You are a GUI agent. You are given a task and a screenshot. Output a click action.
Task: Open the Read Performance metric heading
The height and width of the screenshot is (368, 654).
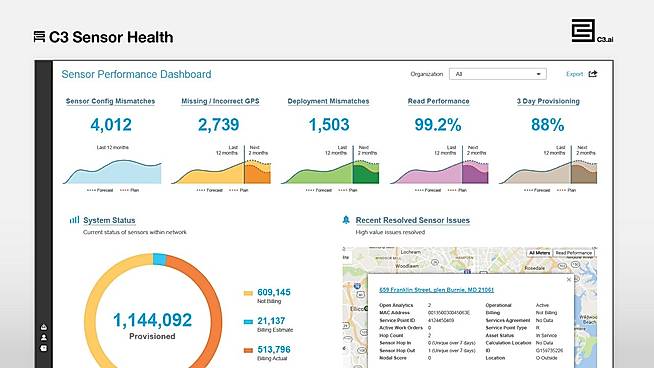(x=438, y=101)
